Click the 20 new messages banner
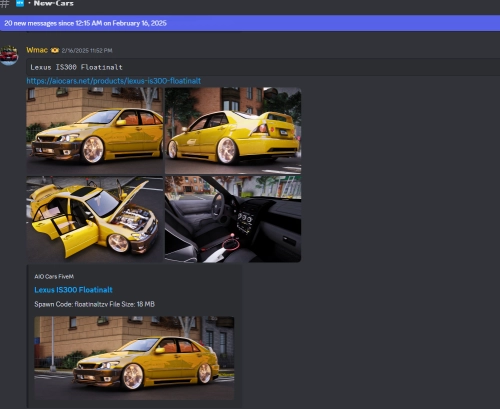500x409 pixels. 250,23
